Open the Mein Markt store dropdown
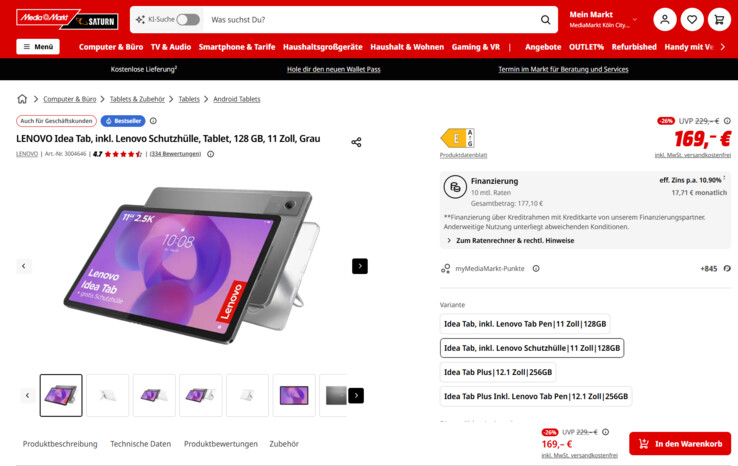Screen dimensions: 738x466 [x=603, y=19]
